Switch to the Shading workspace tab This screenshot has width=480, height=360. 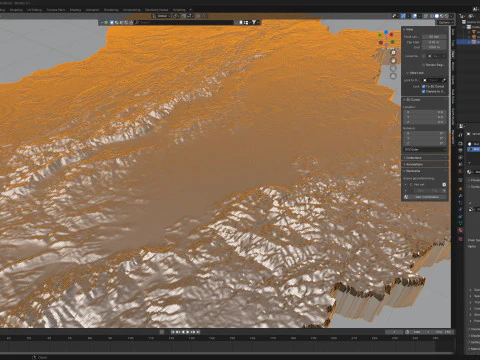75,10
